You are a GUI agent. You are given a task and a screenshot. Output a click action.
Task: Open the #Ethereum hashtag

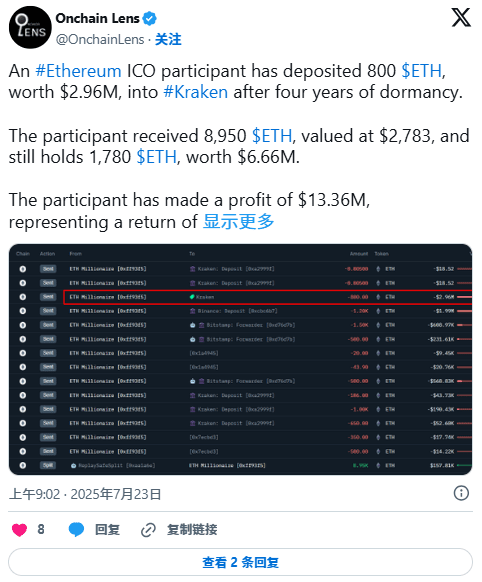[78, 71]
